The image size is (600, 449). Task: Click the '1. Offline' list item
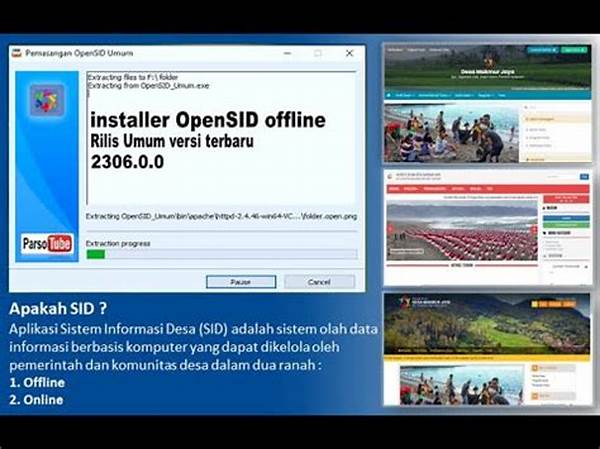point(37,382)
